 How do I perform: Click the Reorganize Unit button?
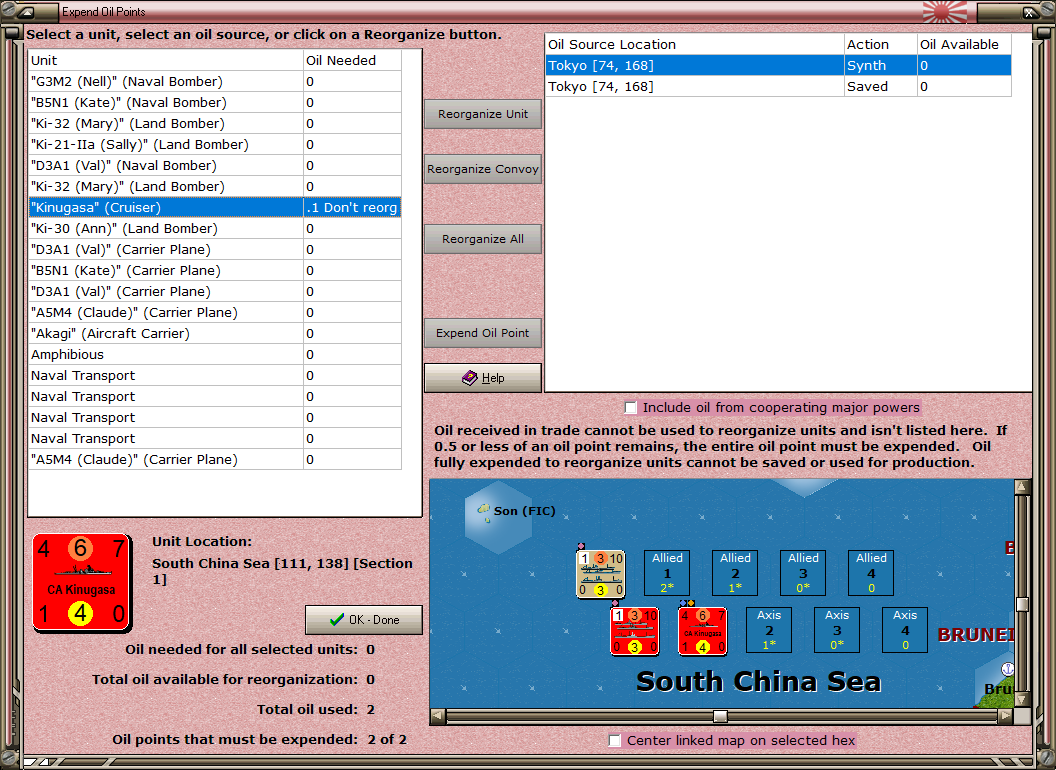click(x=483, y=114)
